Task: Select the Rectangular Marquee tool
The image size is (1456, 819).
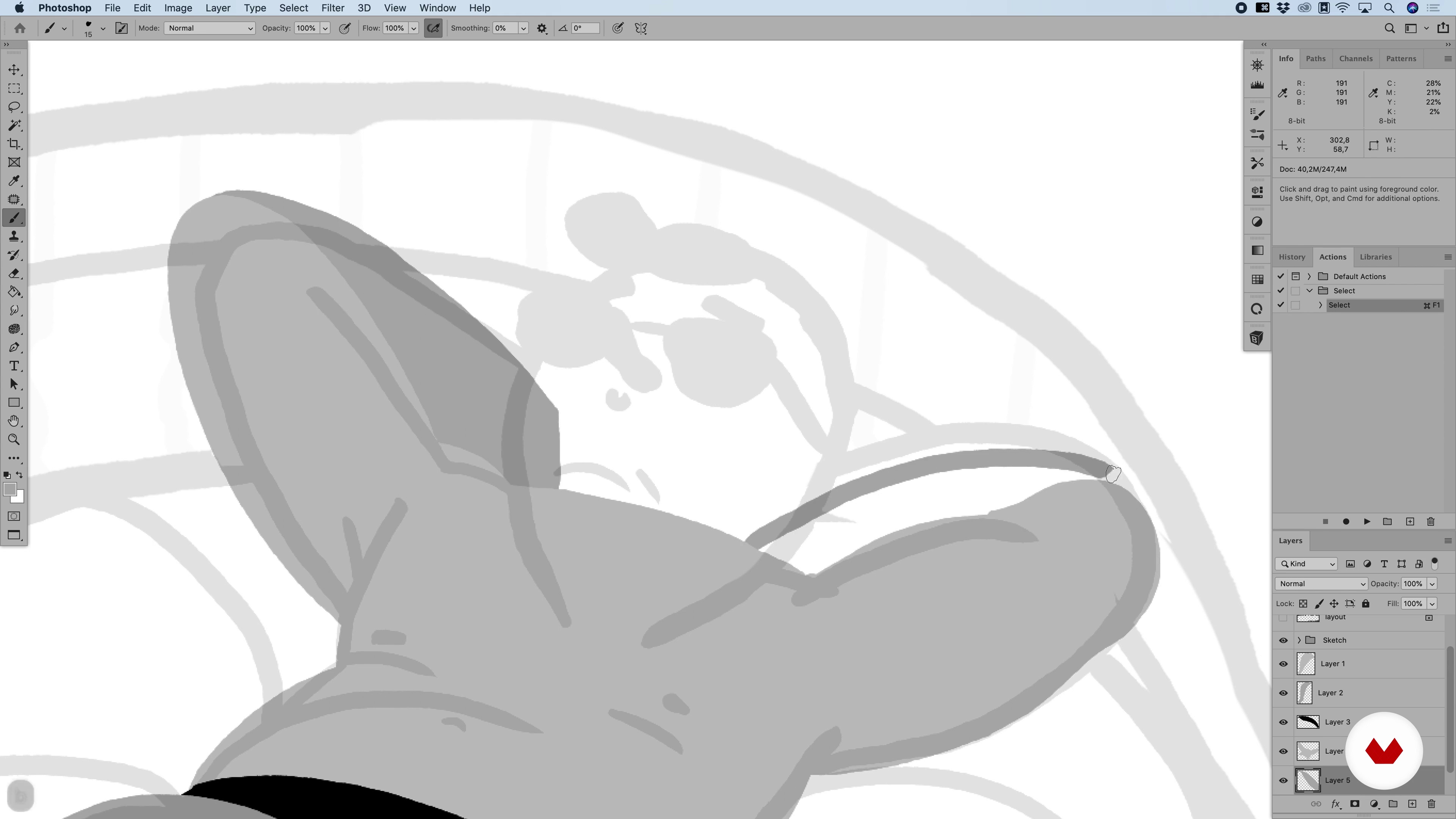Action: click(x=14, y=88)
